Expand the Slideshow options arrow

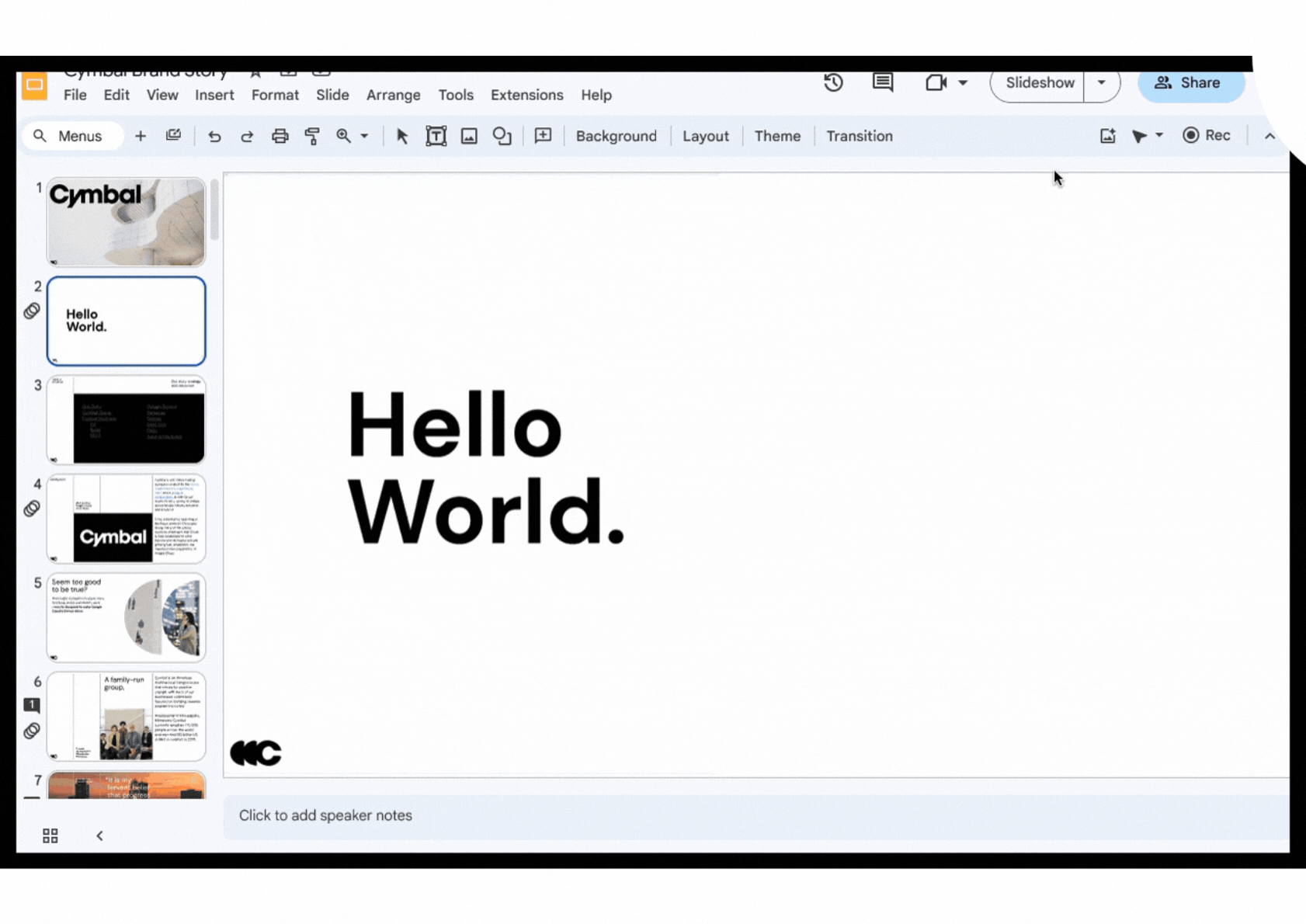pos(1101,83)
